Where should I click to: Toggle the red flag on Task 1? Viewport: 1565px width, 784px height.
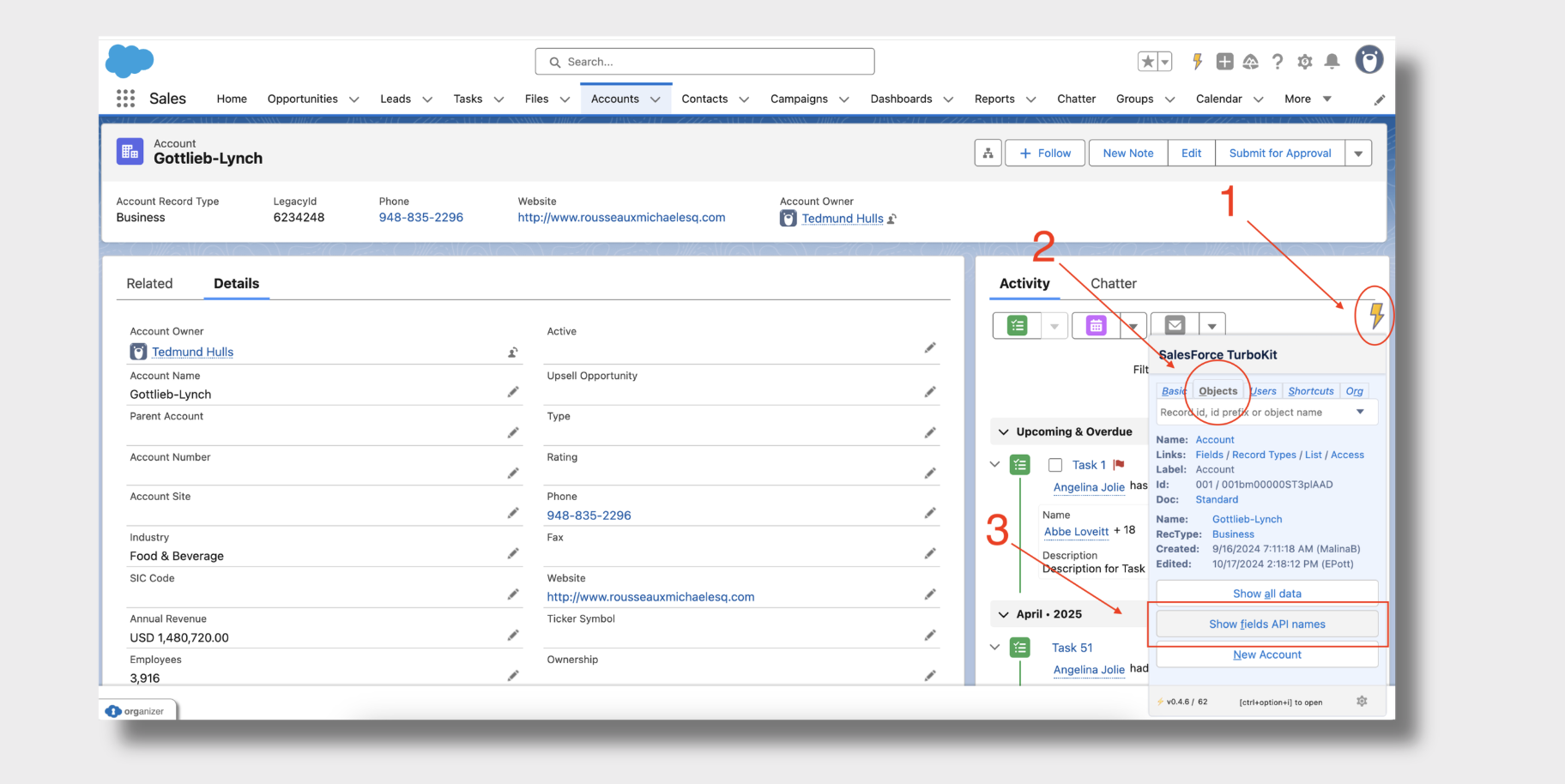click(1118, 463)
